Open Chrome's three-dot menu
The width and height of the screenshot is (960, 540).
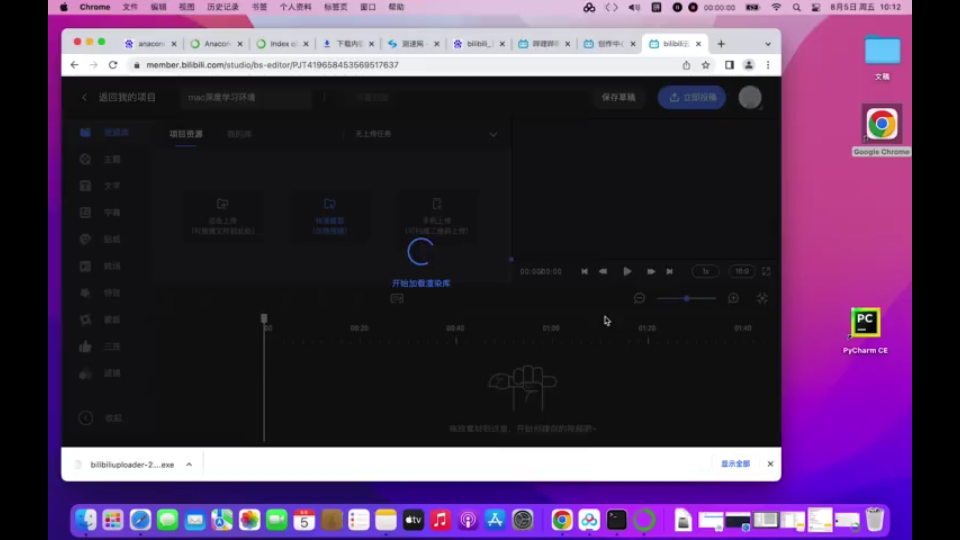[768, 65]
